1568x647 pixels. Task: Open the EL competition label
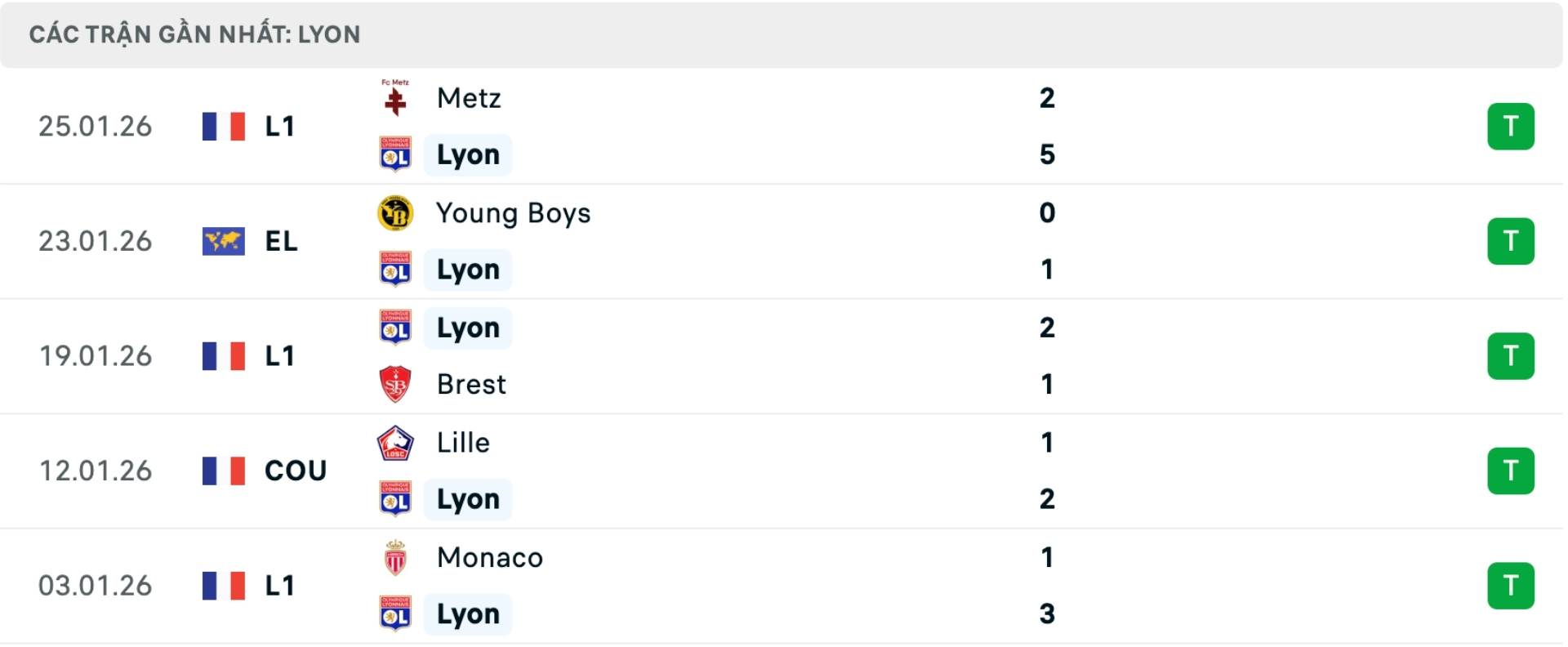point(280,241)
